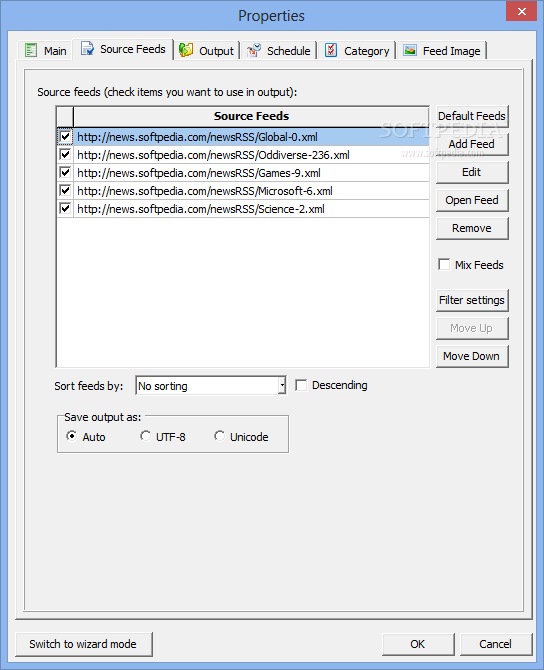
Task: Click the Add Feed button
Action: click(x=472, y=144)
